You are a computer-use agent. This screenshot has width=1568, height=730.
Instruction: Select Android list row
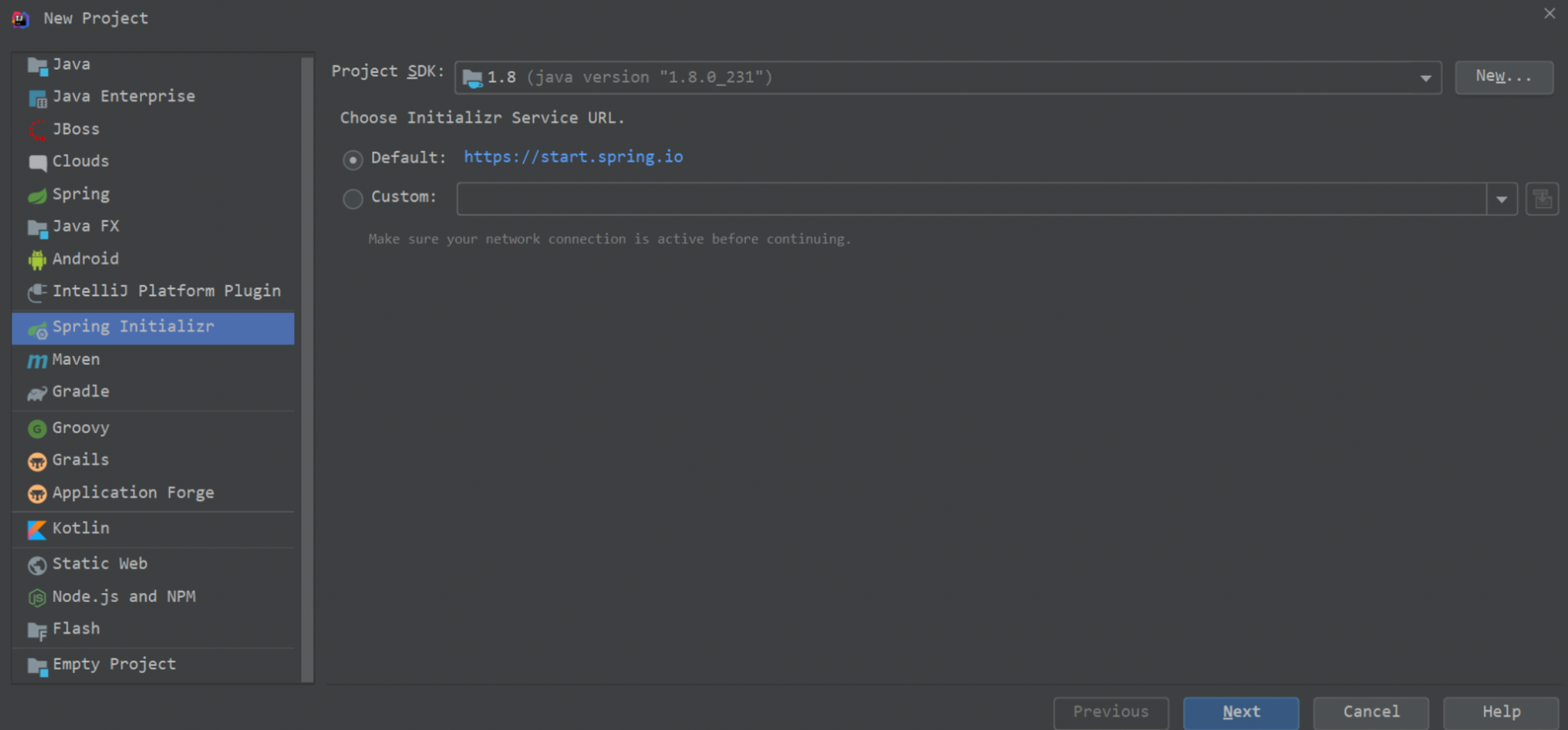click(153, 259)
